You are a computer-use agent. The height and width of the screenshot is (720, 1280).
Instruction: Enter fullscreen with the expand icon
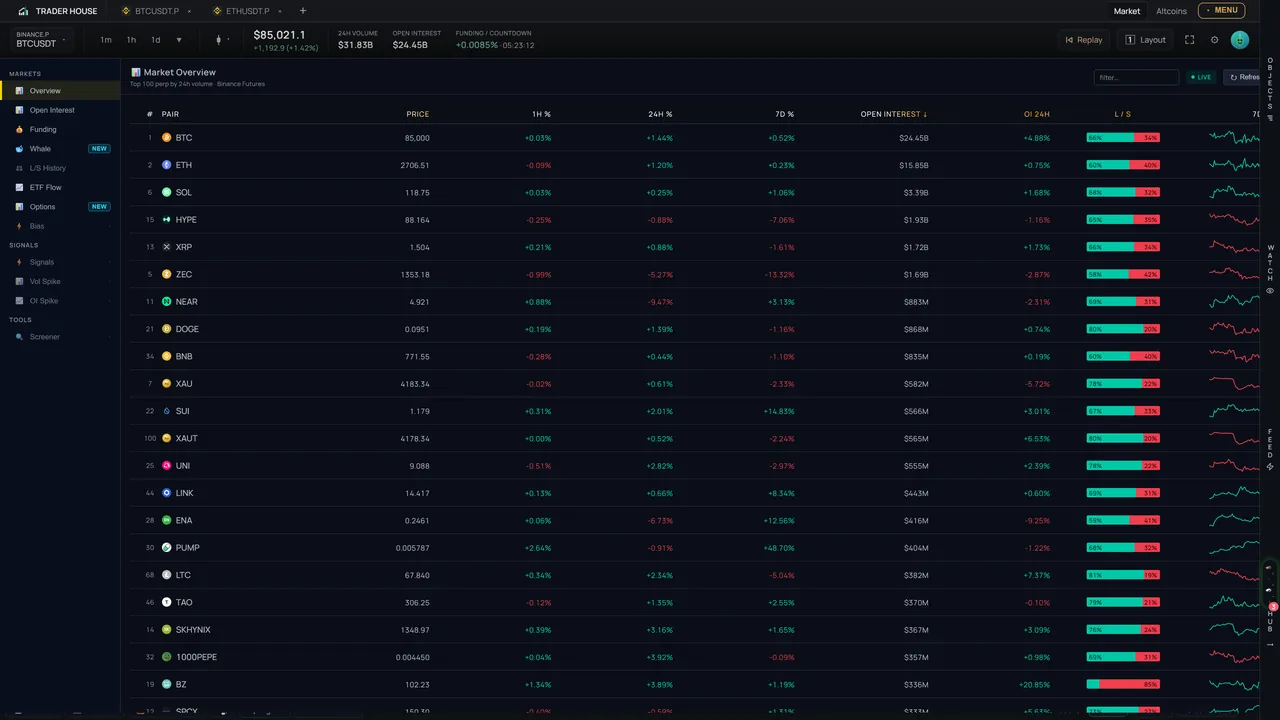[1190, 40]
